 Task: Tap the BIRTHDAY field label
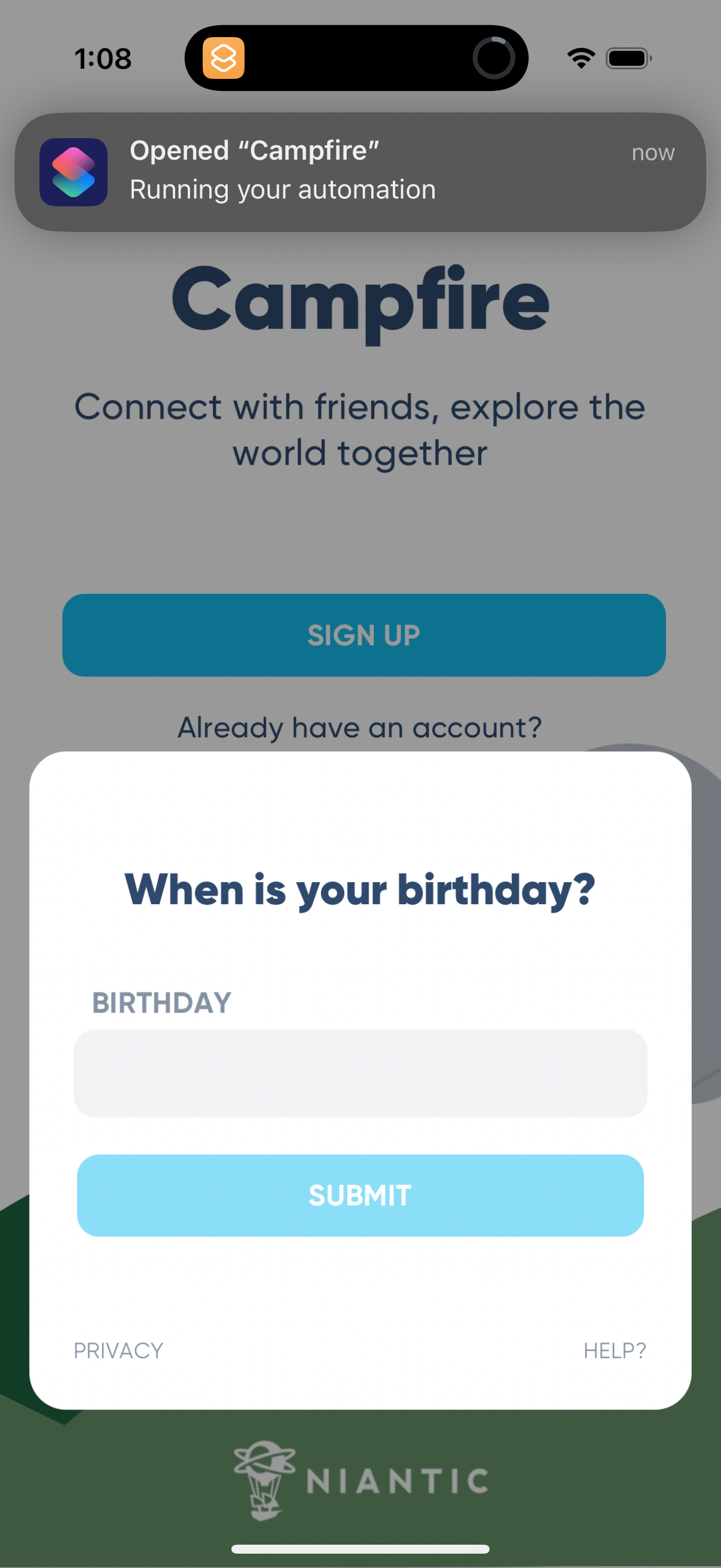point(161,1002)
